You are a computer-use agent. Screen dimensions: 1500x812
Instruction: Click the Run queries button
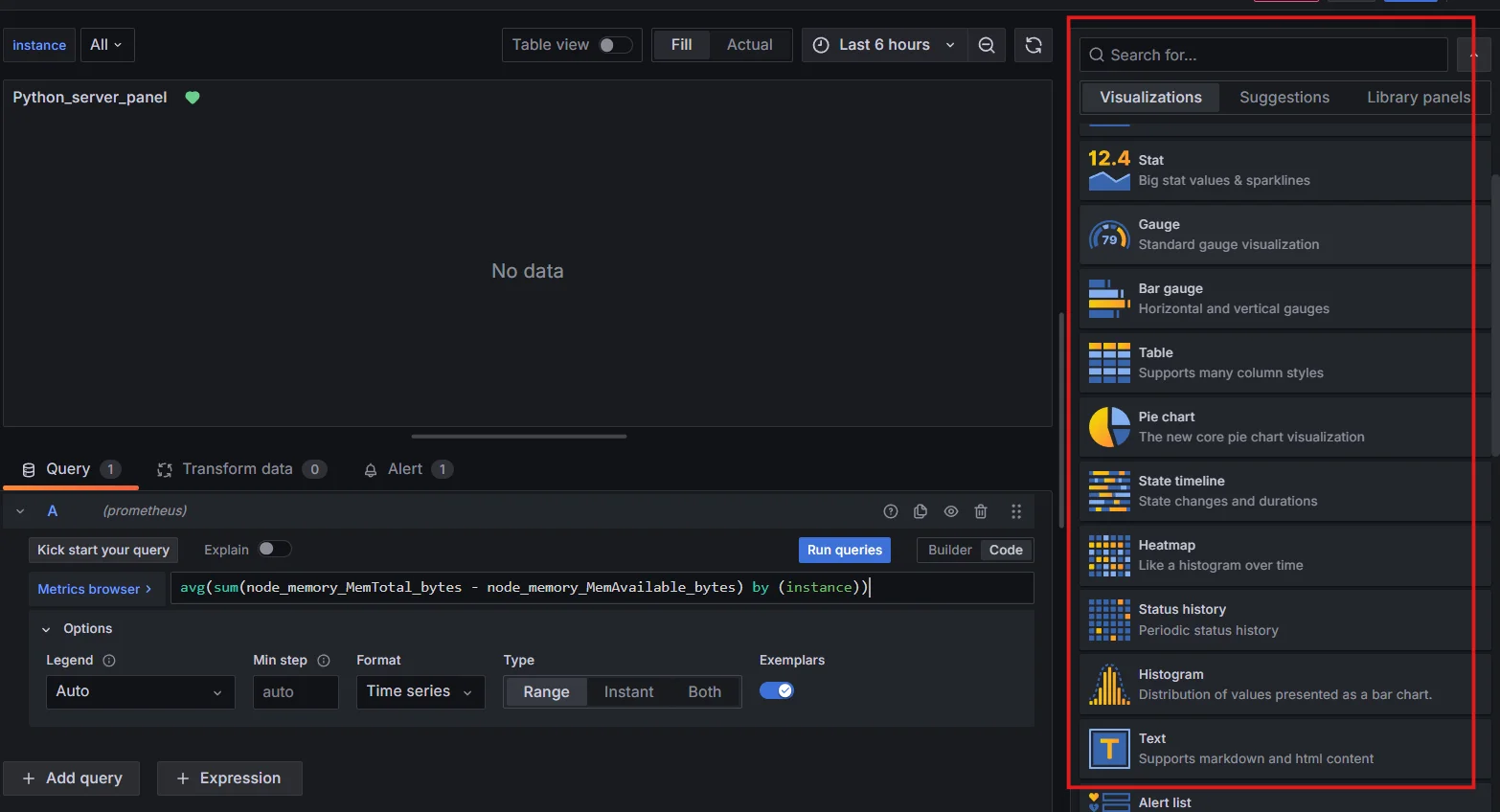click(844, 550)
